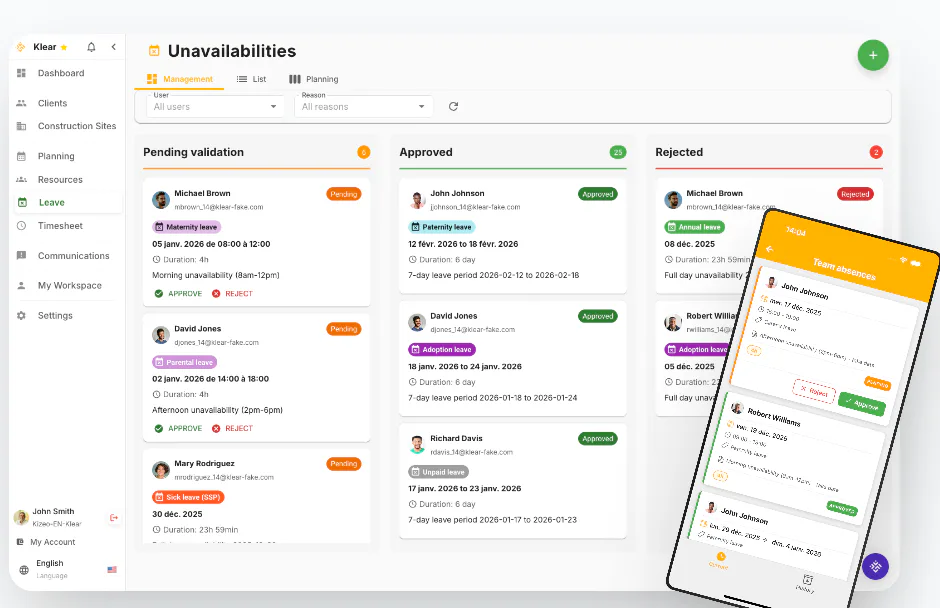
Task: Click the "Paternity leave" tag on John Johnson's card
Action: (x=442, y=227)
